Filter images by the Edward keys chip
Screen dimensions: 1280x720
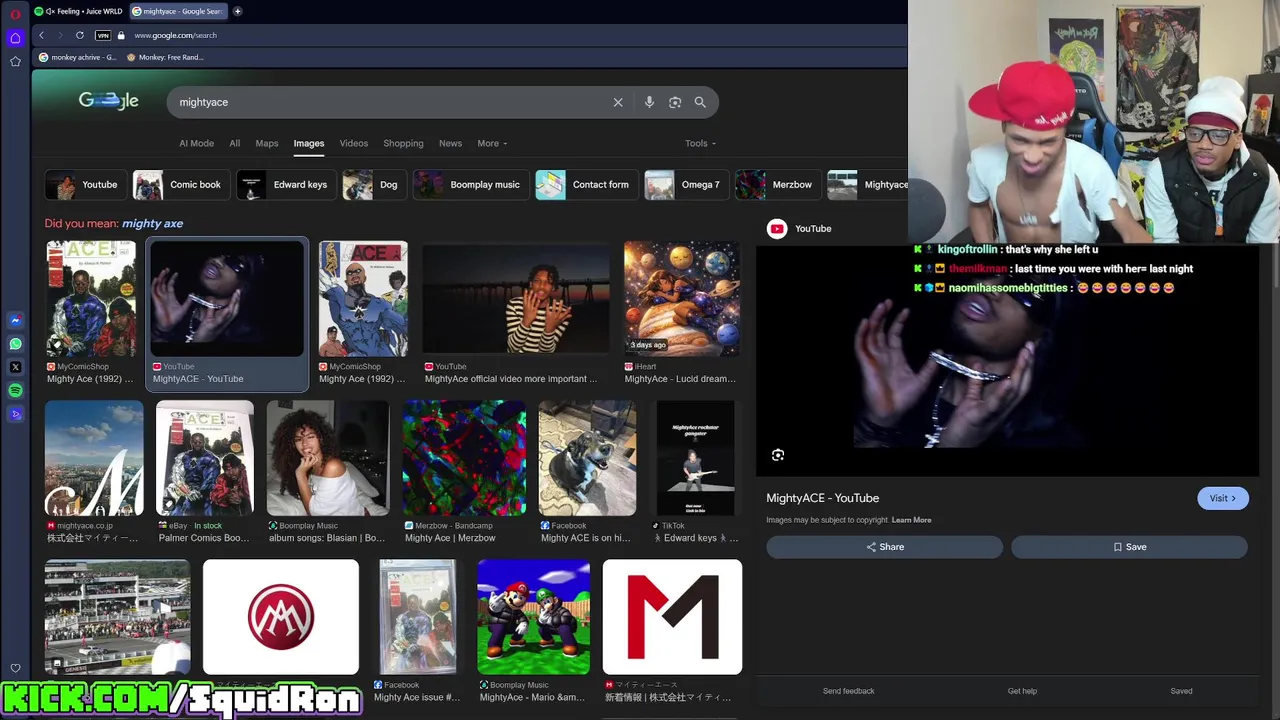tap(285, 184)
